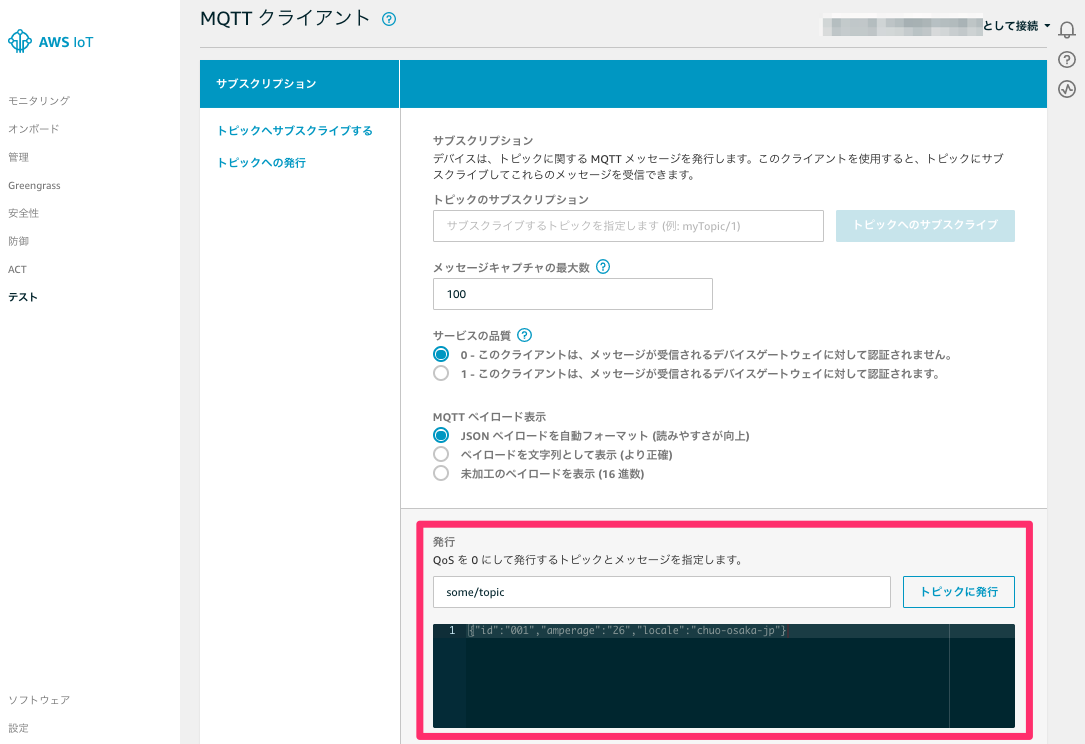This screenshot has width=1085, height=744.
Task: Click help icon next to MQTT クライアント title
Action: [388, 18]
